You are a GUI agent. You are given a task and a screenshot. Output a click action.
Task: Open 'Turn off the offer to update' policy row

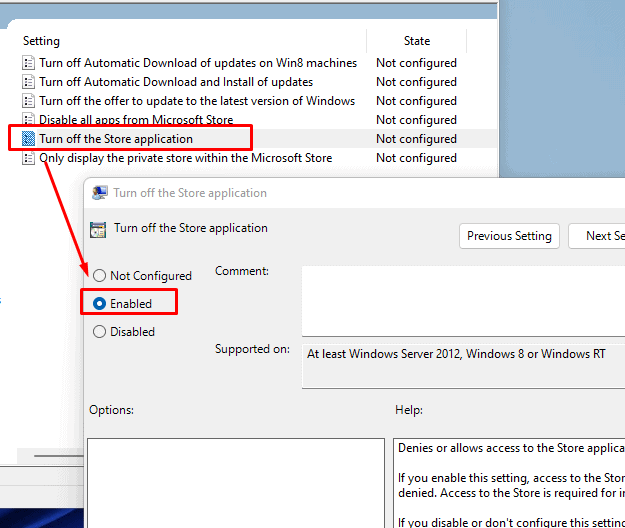point(197,101)
